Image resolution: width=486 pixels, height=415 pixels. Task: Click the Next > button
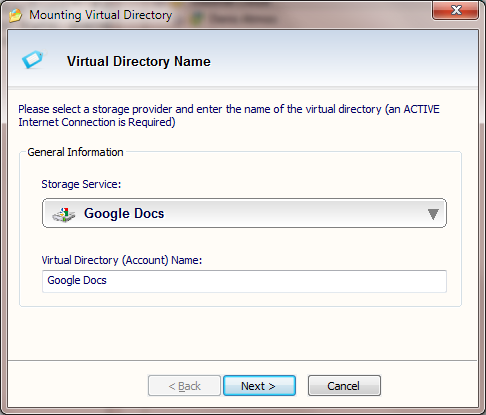(259, 386)
